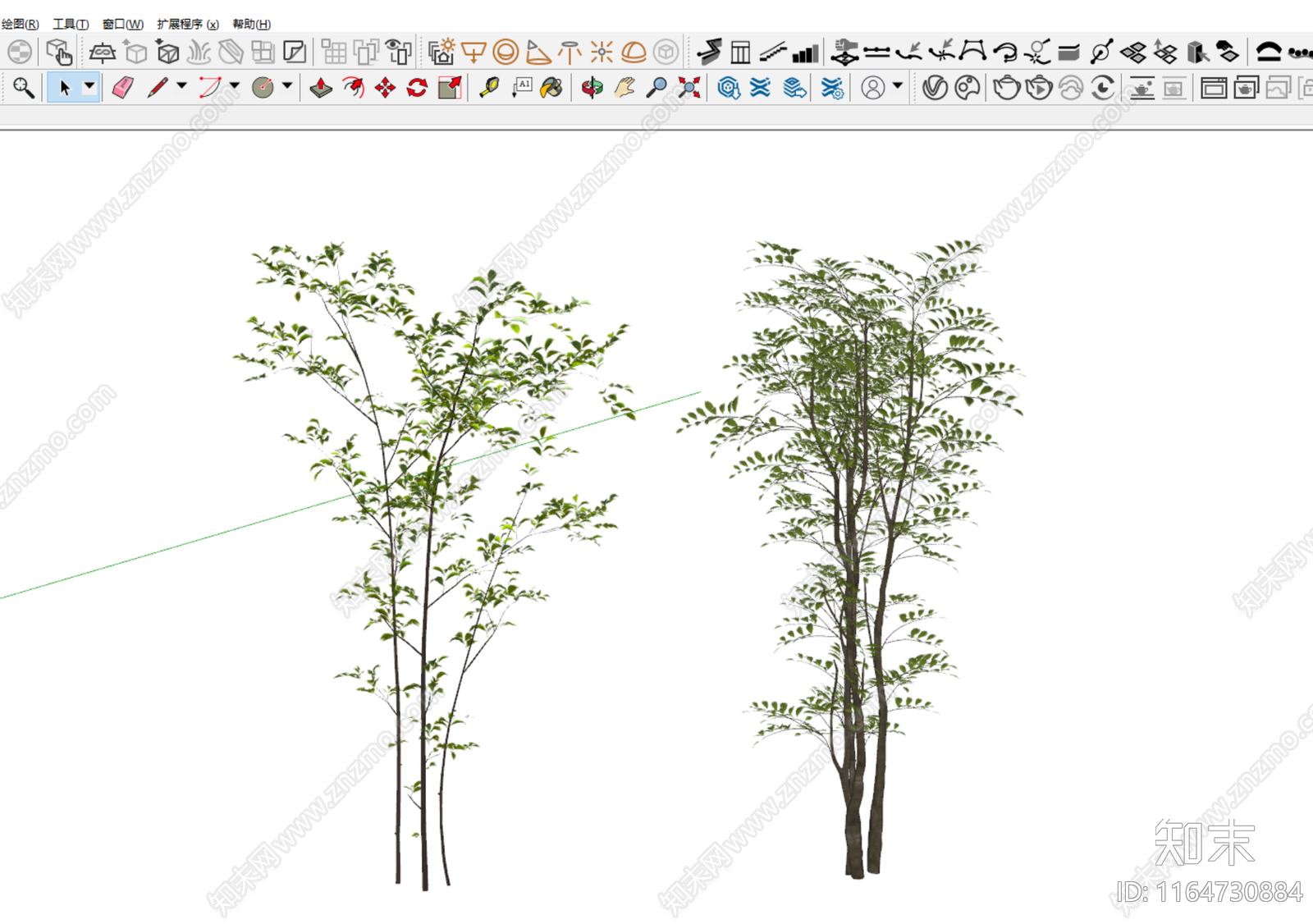Select the red Rotate tool
1313x924 pixels.
417,88
